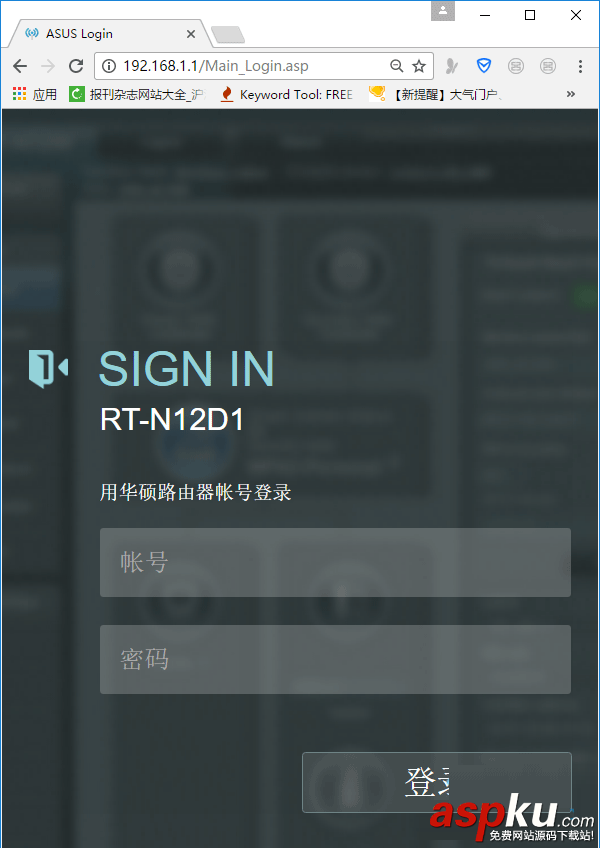Open zoom magnifier icon in address bar
Viewport: 600px width, 848px height.
point(397,66)
